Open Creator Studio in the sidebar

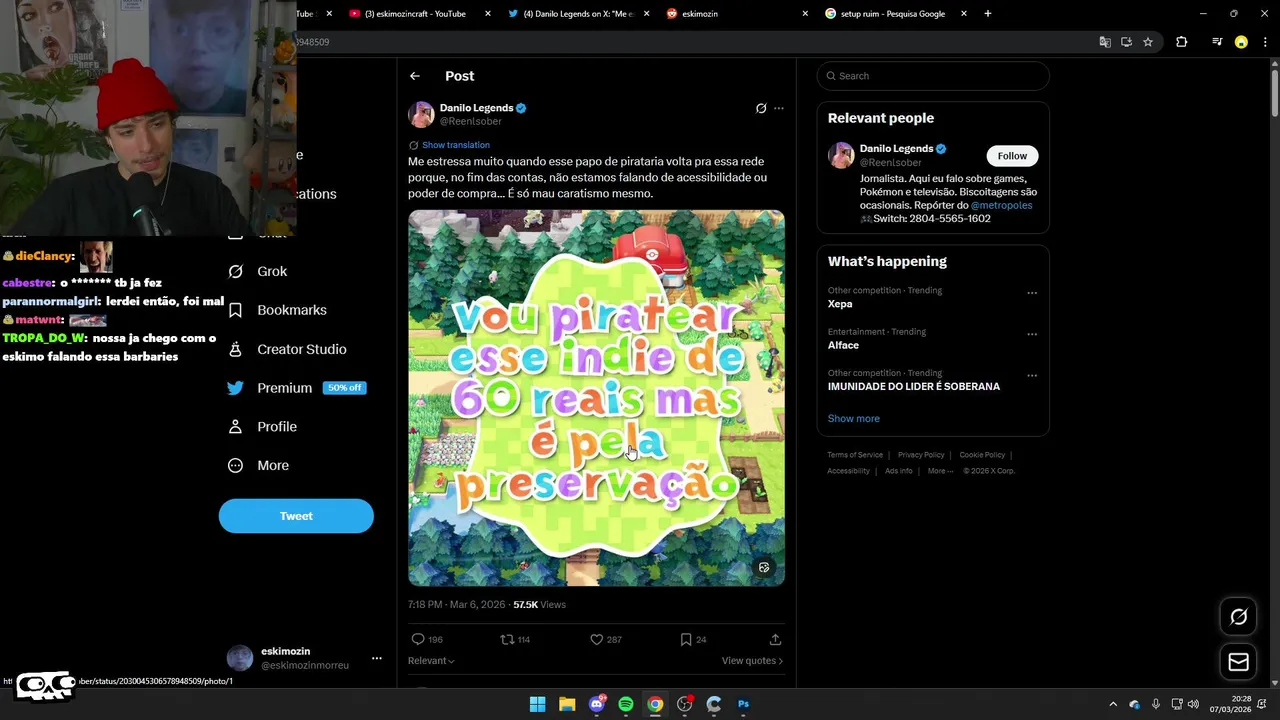pyautogui.click(x=287, y=349)
